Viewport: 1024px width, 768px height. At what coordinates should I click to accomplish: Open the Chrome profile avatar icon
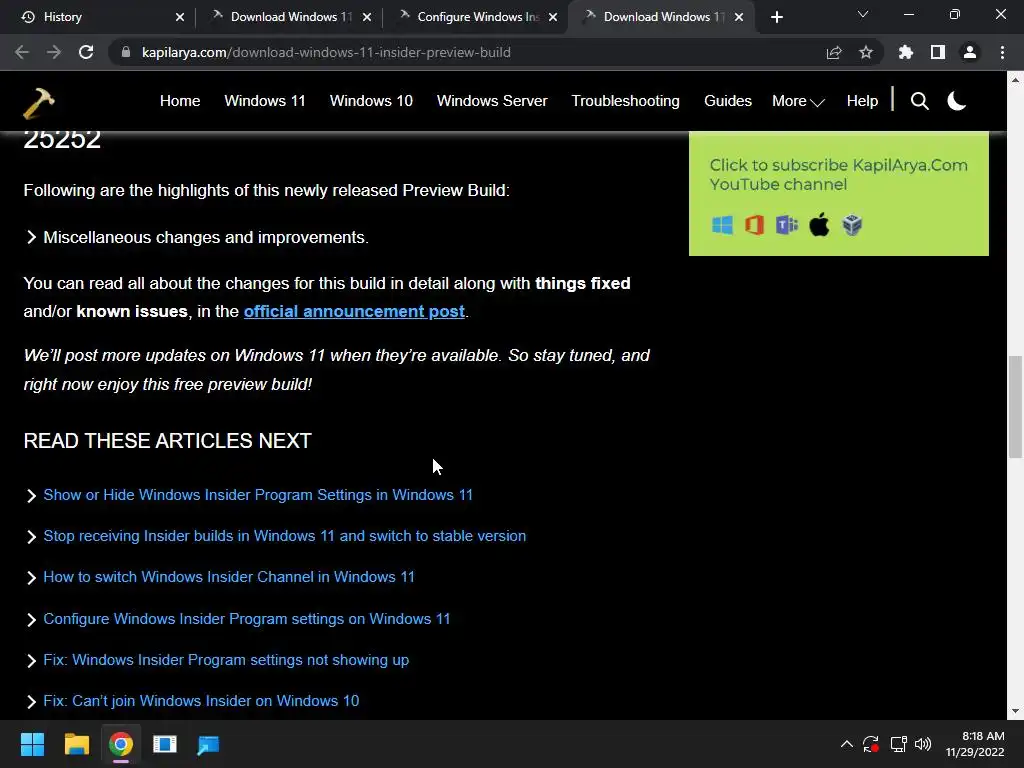point(970,52)
